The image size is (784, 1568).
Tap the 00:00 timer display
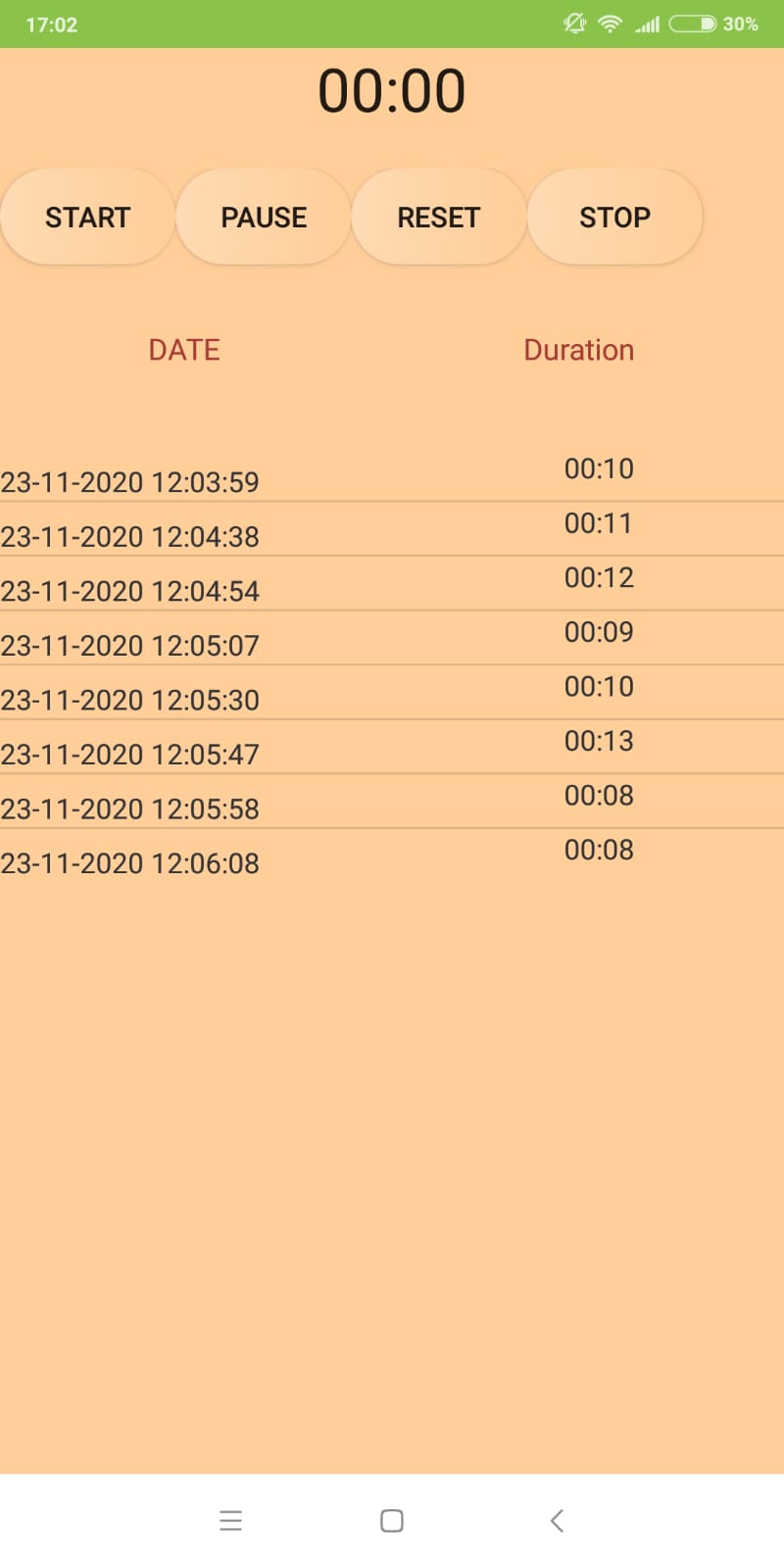tap(392, 91)
